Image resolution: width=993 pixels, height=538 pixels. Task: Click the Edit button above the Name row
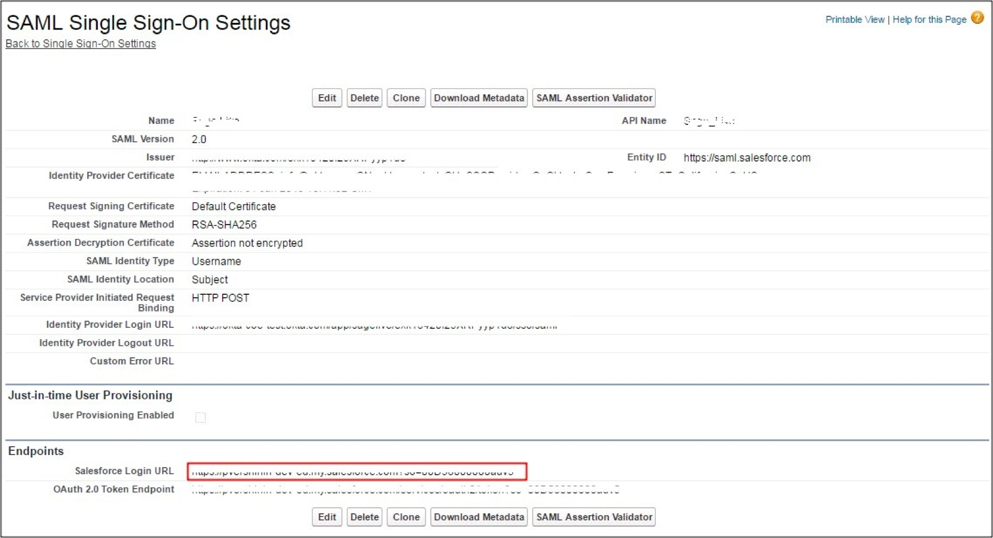pyautogui.click(x=327, y=98)
